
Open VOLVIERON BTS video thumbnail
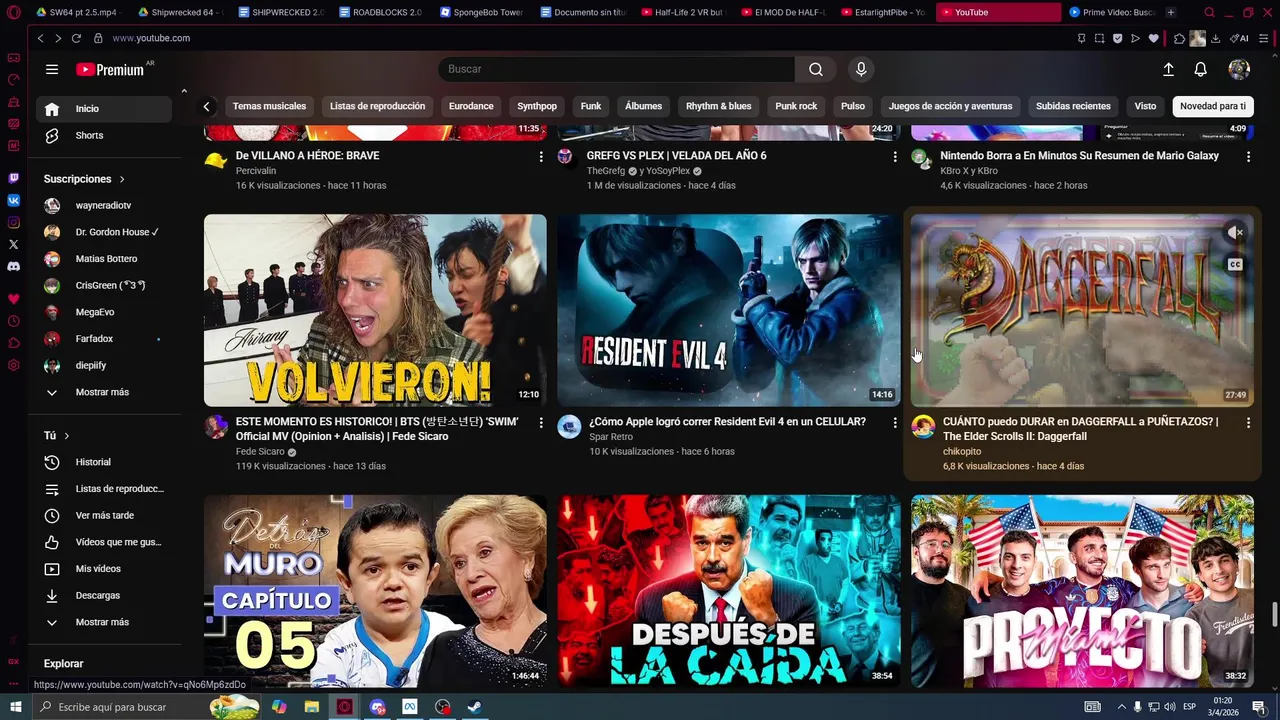click(375, 310)
